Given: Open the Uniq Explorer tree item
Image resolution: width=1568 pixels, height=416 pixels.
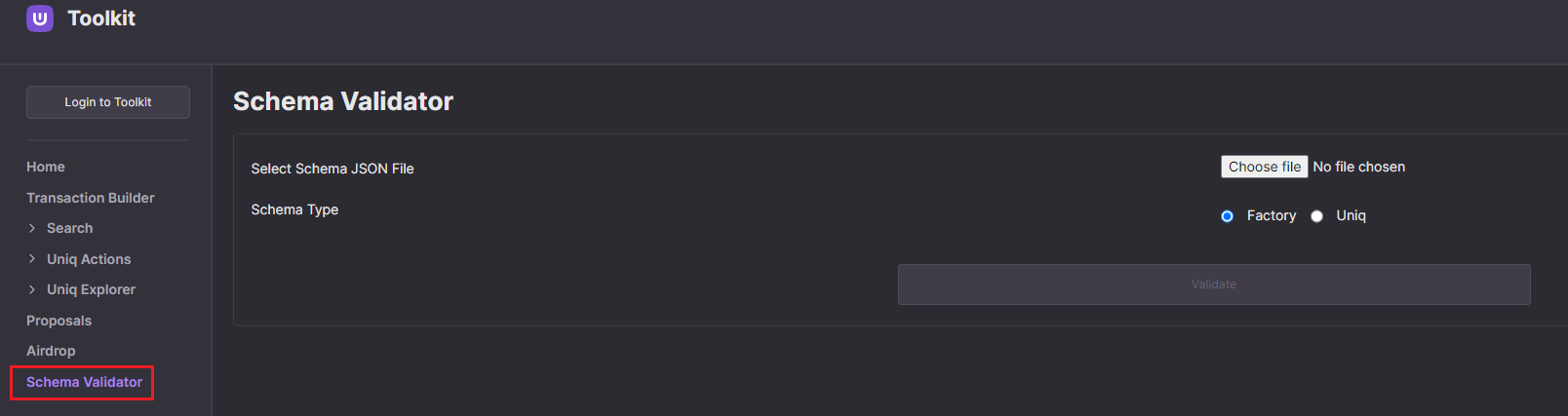Looking at the screenshot, I should (92, 289).
